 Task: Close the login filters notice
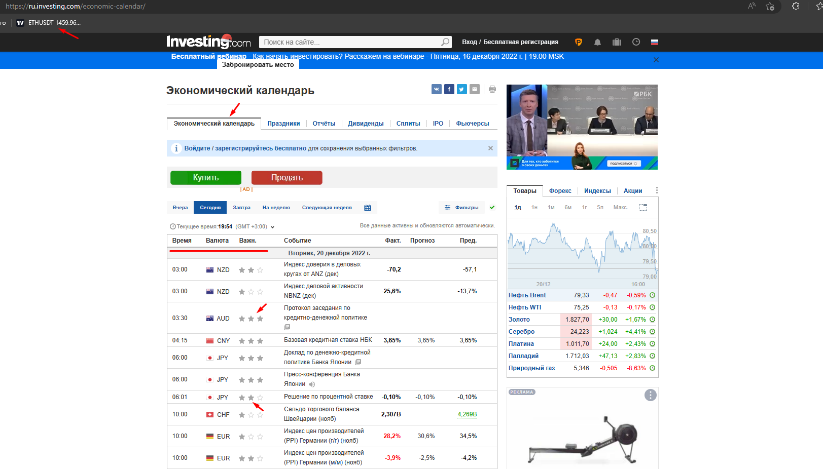pyautogui.click(x=490, y=148)
